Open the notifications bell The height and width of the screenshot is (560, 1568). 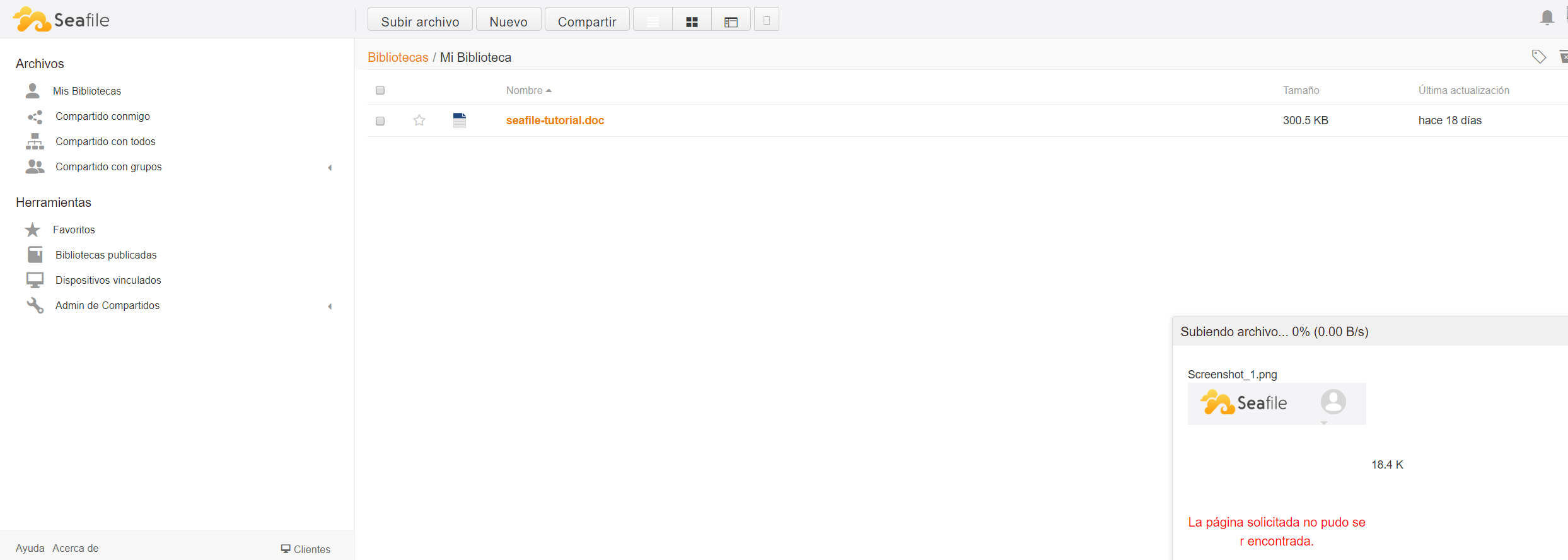pos(1547,18)
